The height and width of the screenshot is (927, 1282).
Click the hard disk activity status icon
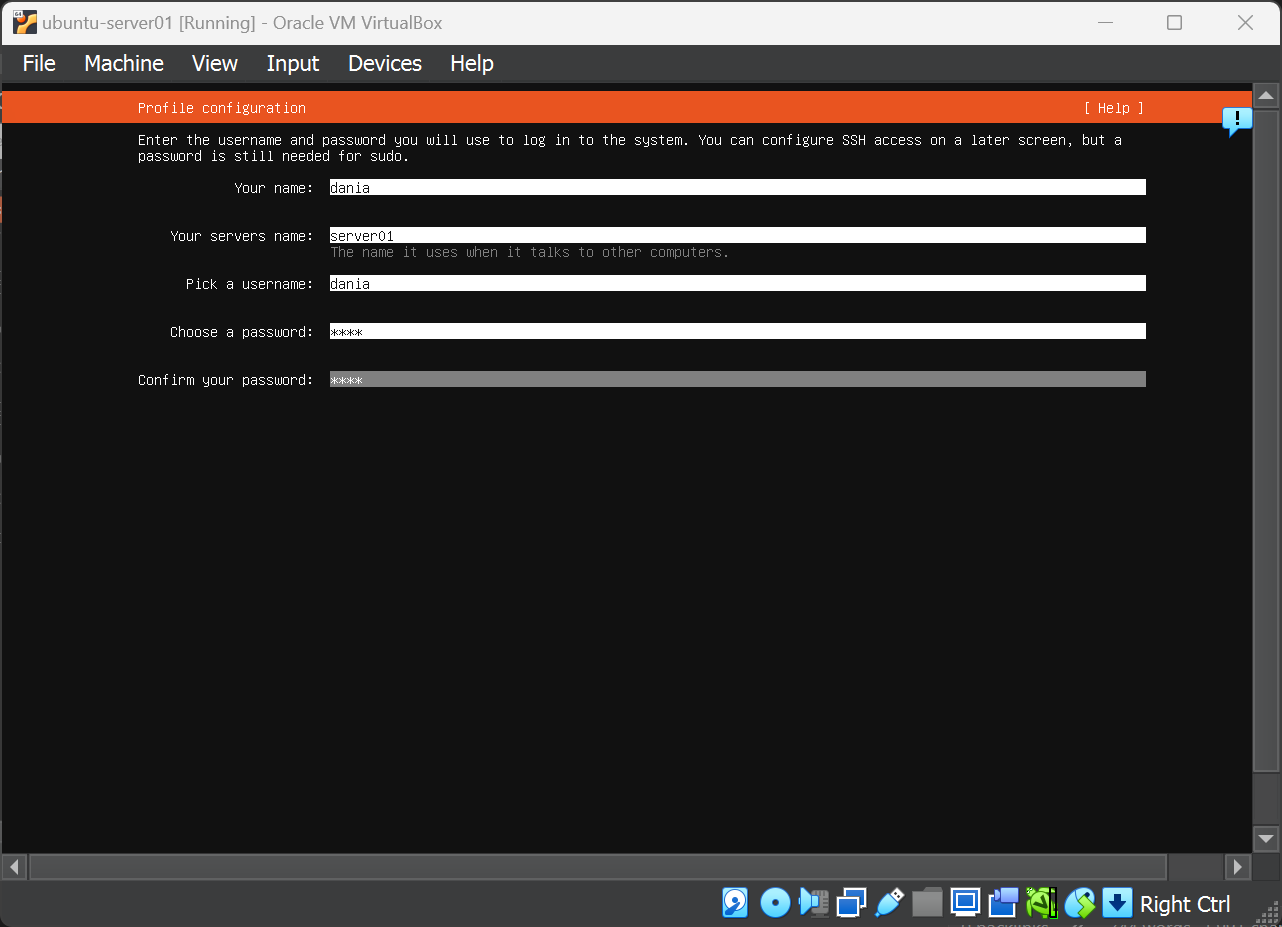[735, 903]
